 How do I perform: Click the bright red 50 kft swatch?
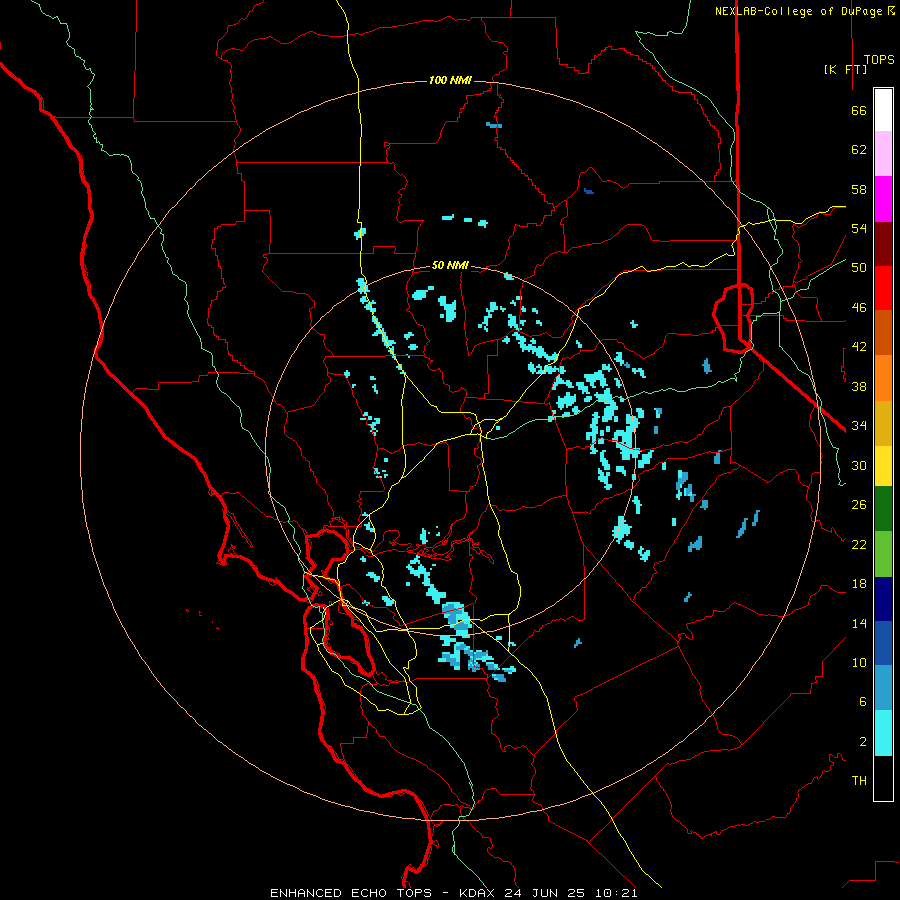click(x=883, y=288)
